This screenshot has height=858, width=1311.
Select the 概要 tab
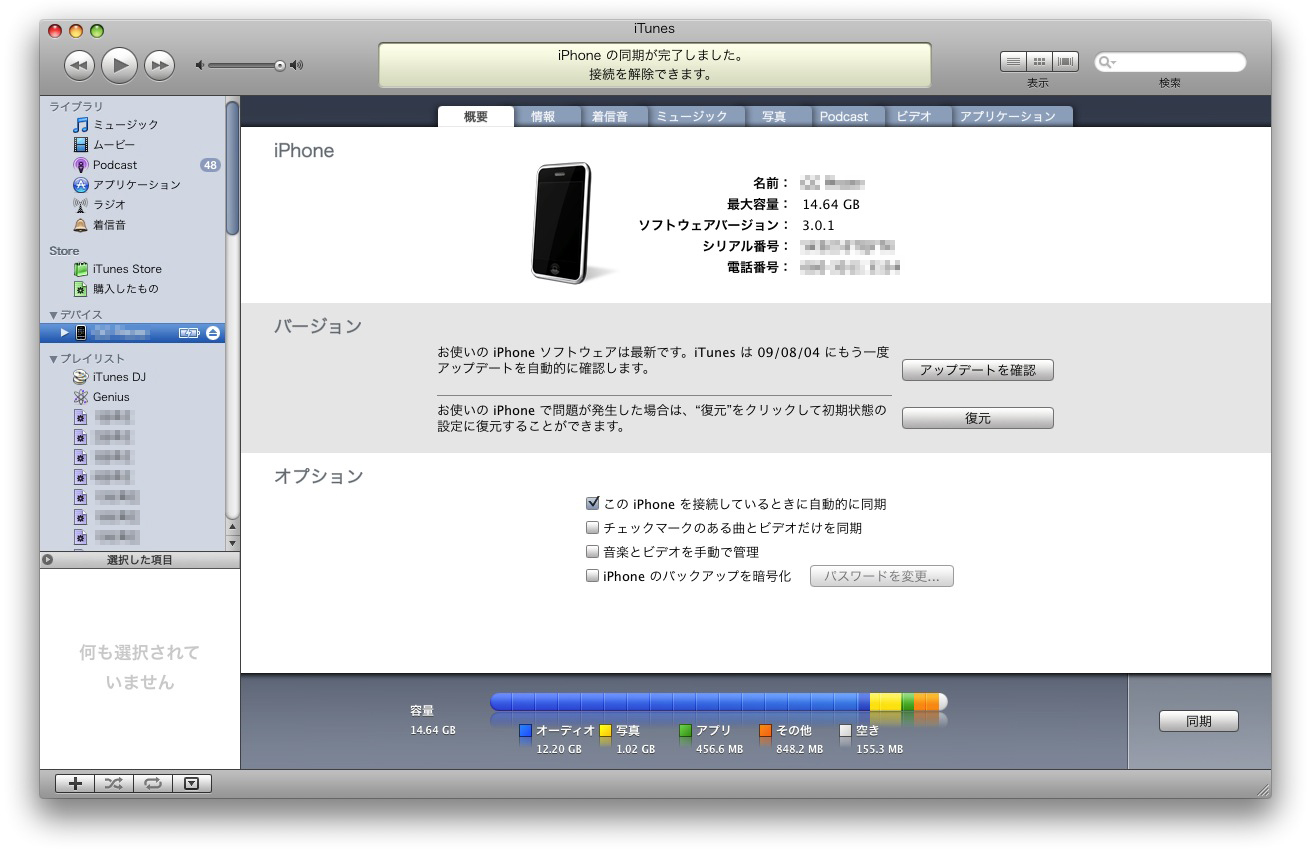(x=476, y=117)
